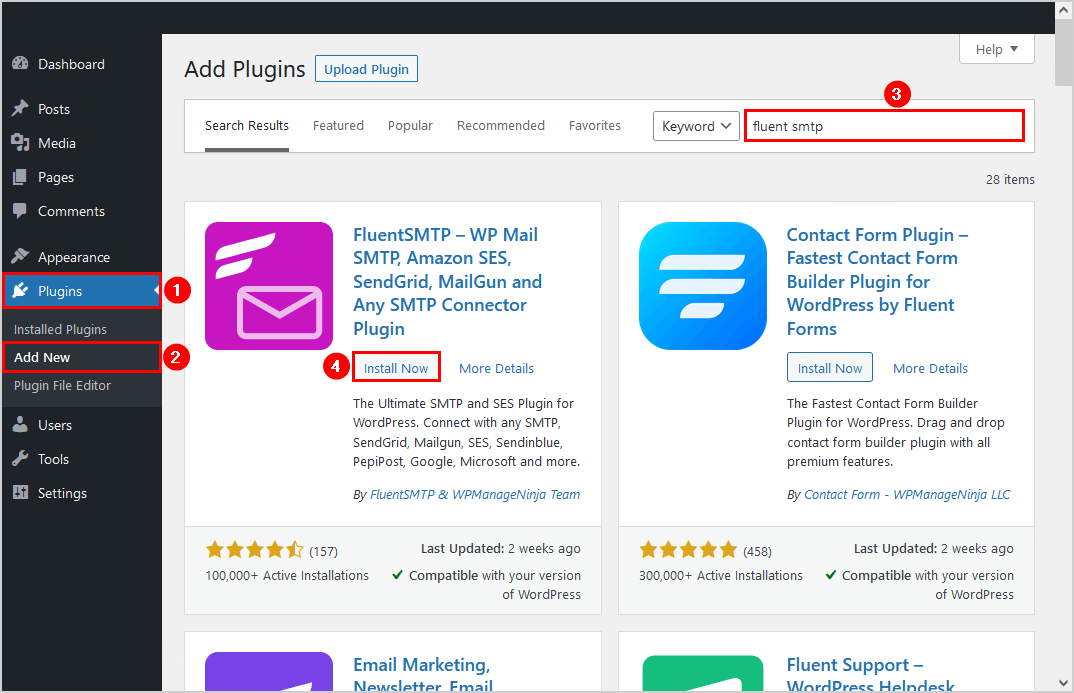
Task: Open the Plugins menu label
Action: pyautogui.click(x=60, y=291)
